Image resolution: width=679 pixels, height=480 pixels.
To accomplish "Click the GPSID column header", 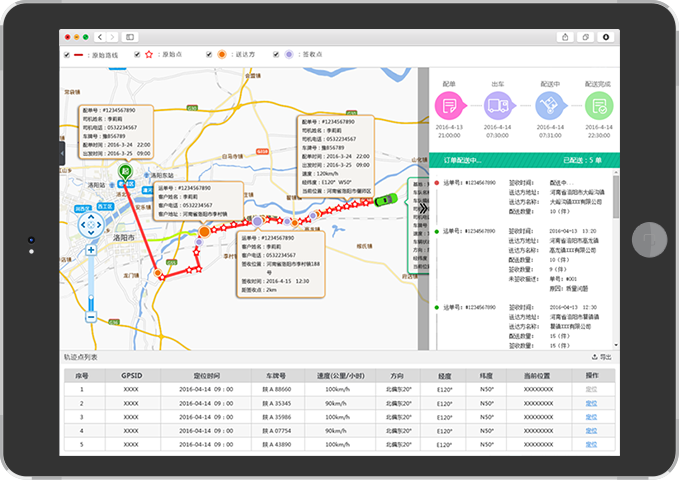I will coord(132,376).
